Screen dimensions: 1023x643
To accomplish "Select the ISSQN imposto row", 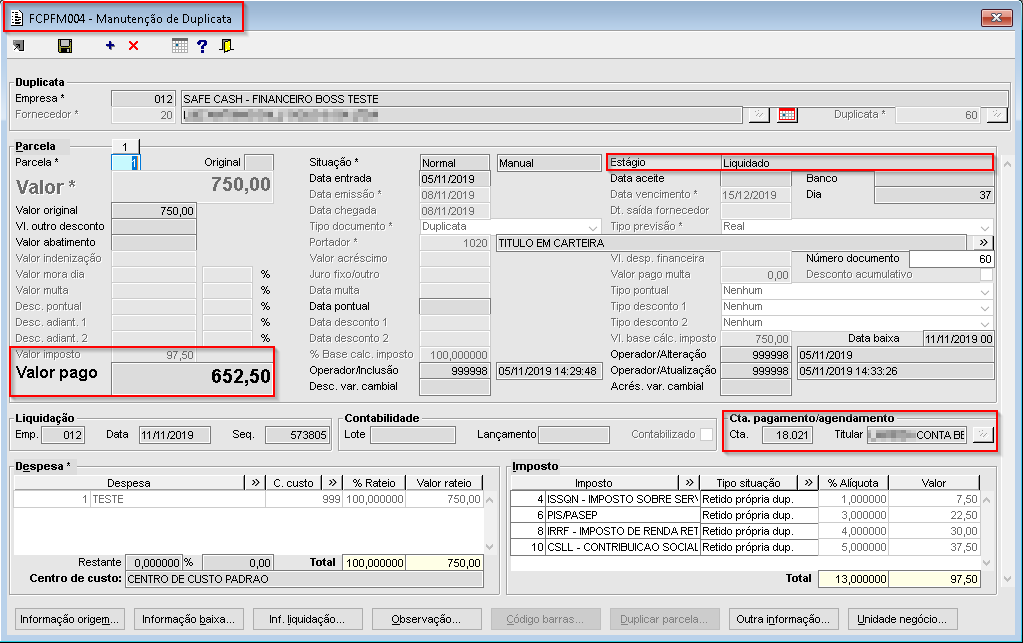I will [x=745, y=500].
